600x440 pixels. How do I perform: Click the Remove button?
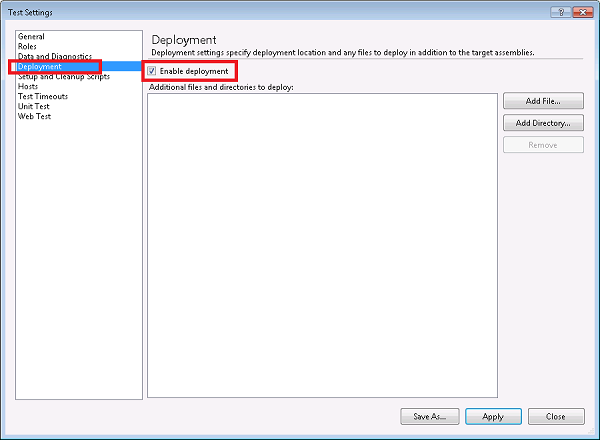point(543,145)
